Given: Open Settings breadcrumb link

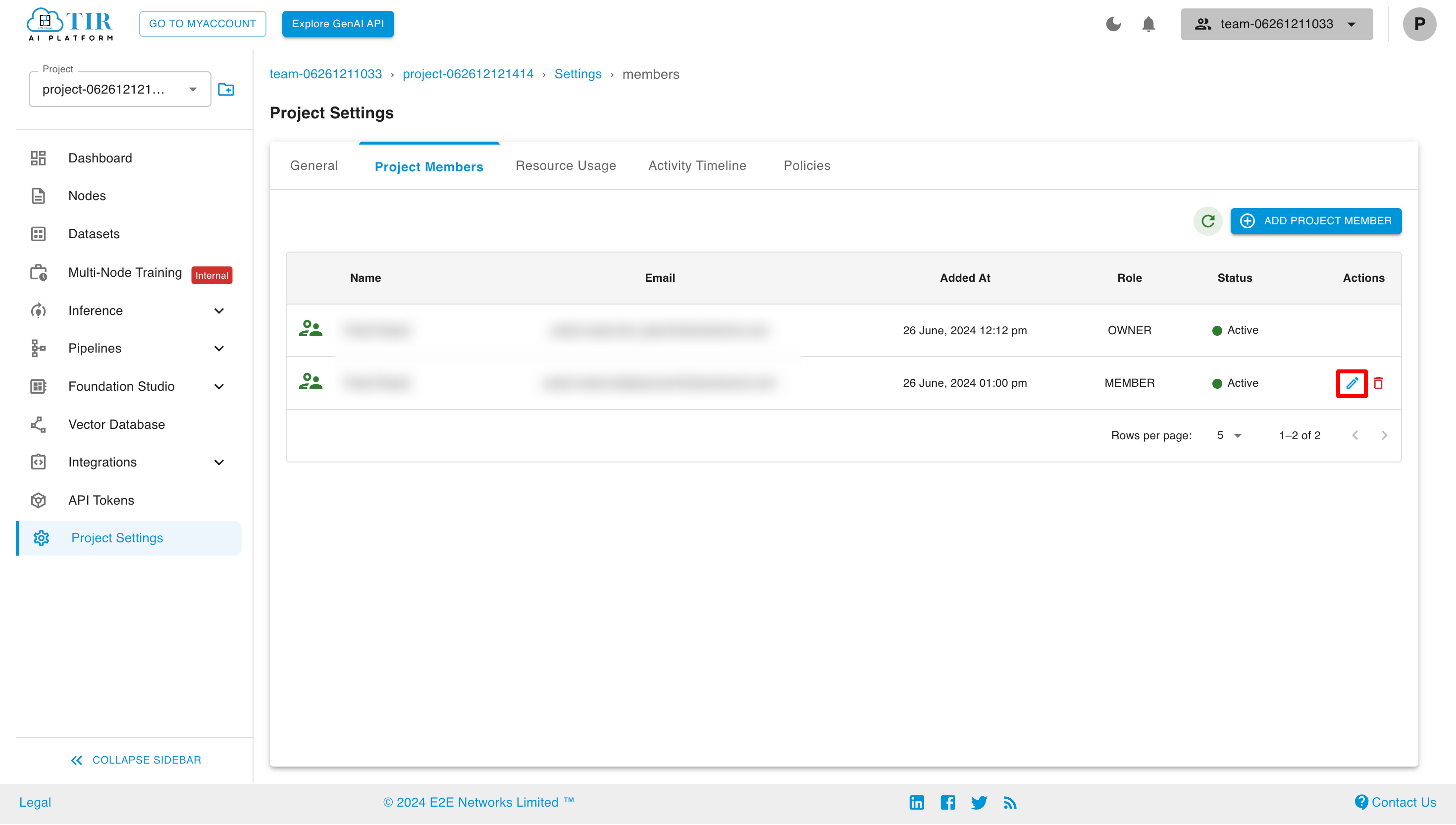Looking at the screenshot, I should (578, 74).
